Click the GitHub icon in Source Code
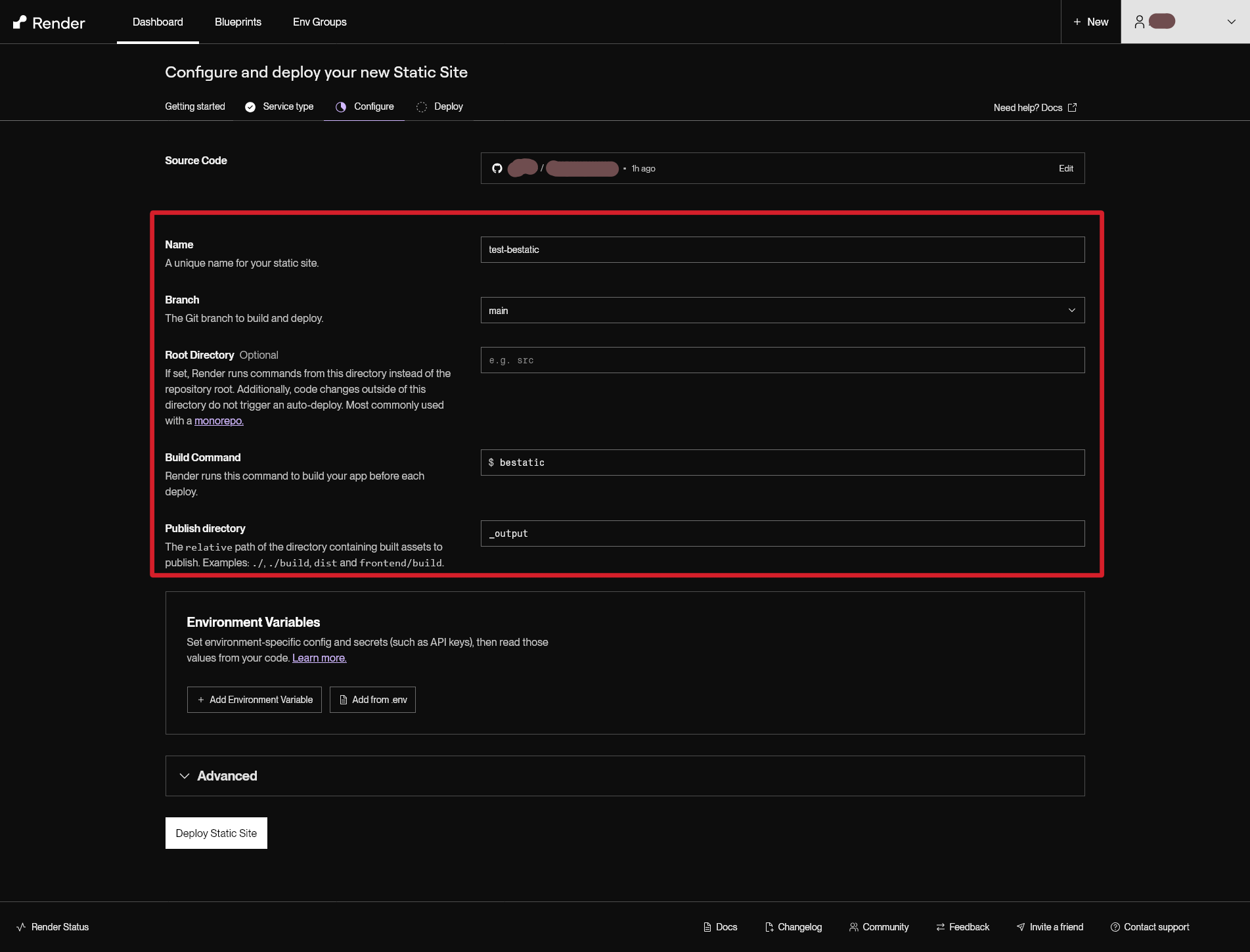 point(497,168)
